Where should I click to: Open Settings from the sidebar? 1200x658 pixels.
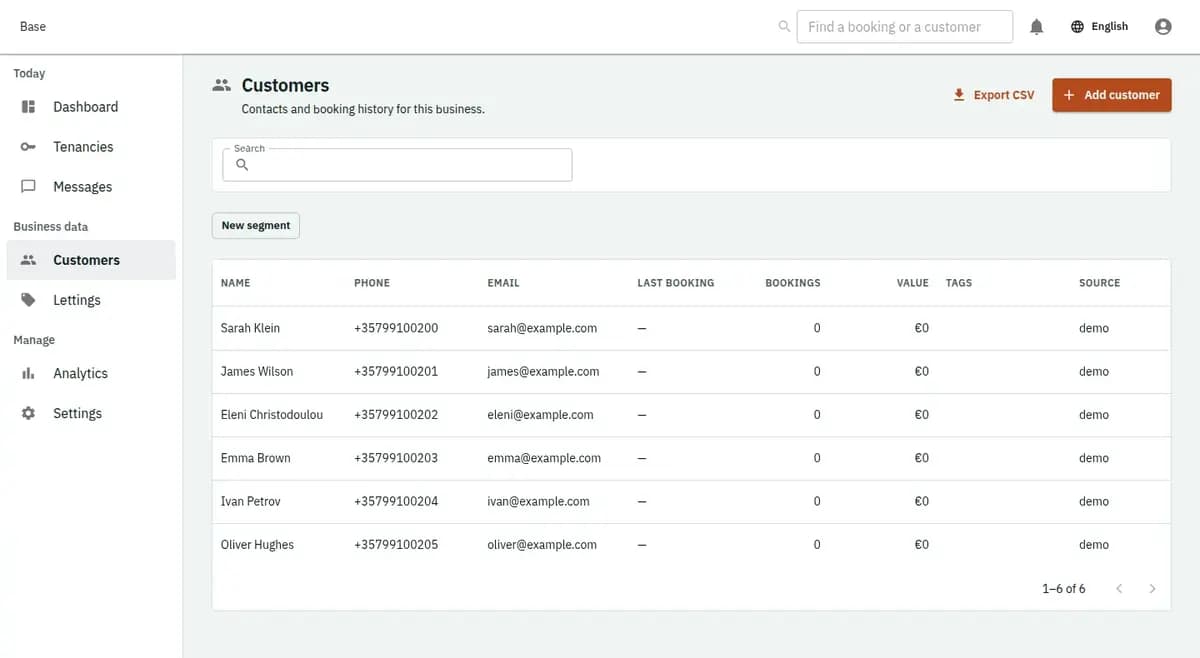(91, 413)
